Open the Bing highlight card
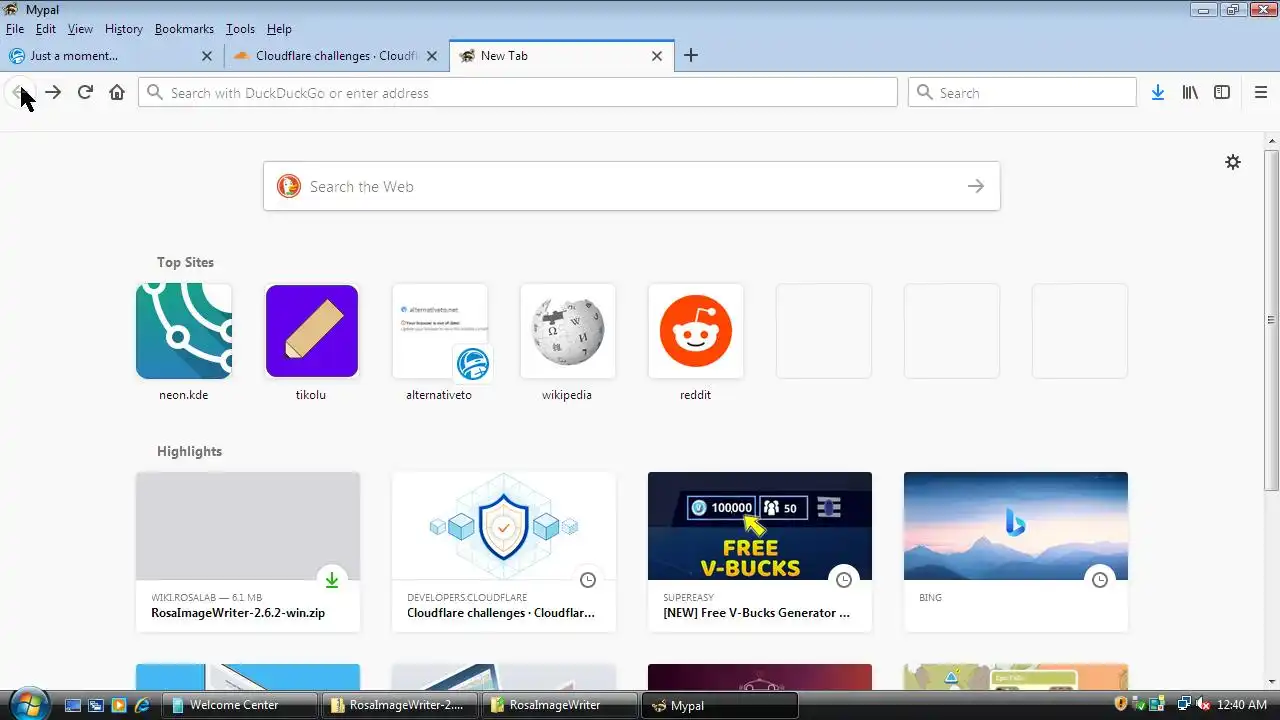The height and width of the screenshot is (720, 1280). pos(1016,552)
